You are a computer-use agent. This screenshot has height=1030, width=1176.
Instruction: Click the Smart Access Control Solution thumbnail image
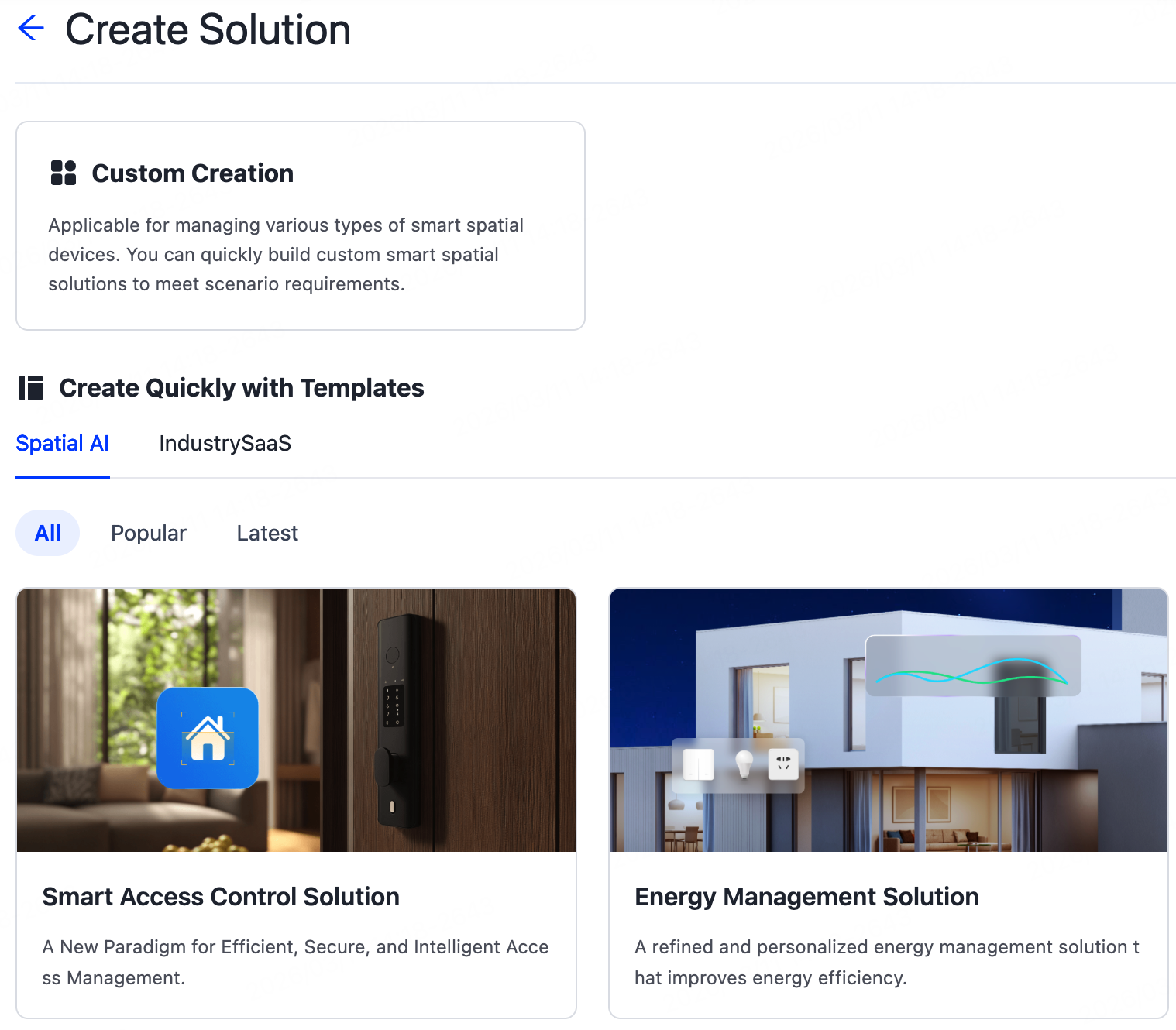click(x=297, y=720)
